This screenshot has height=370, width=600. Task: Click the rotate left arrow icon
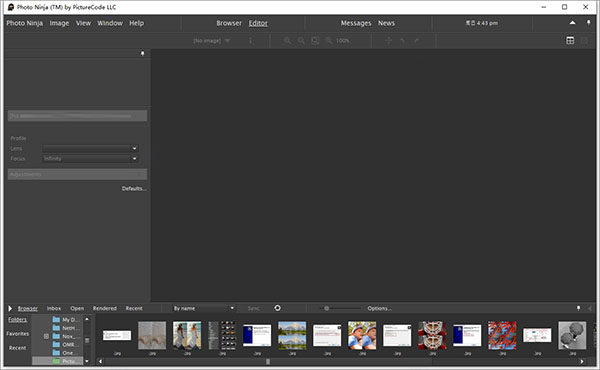click(x=402, y=41)
